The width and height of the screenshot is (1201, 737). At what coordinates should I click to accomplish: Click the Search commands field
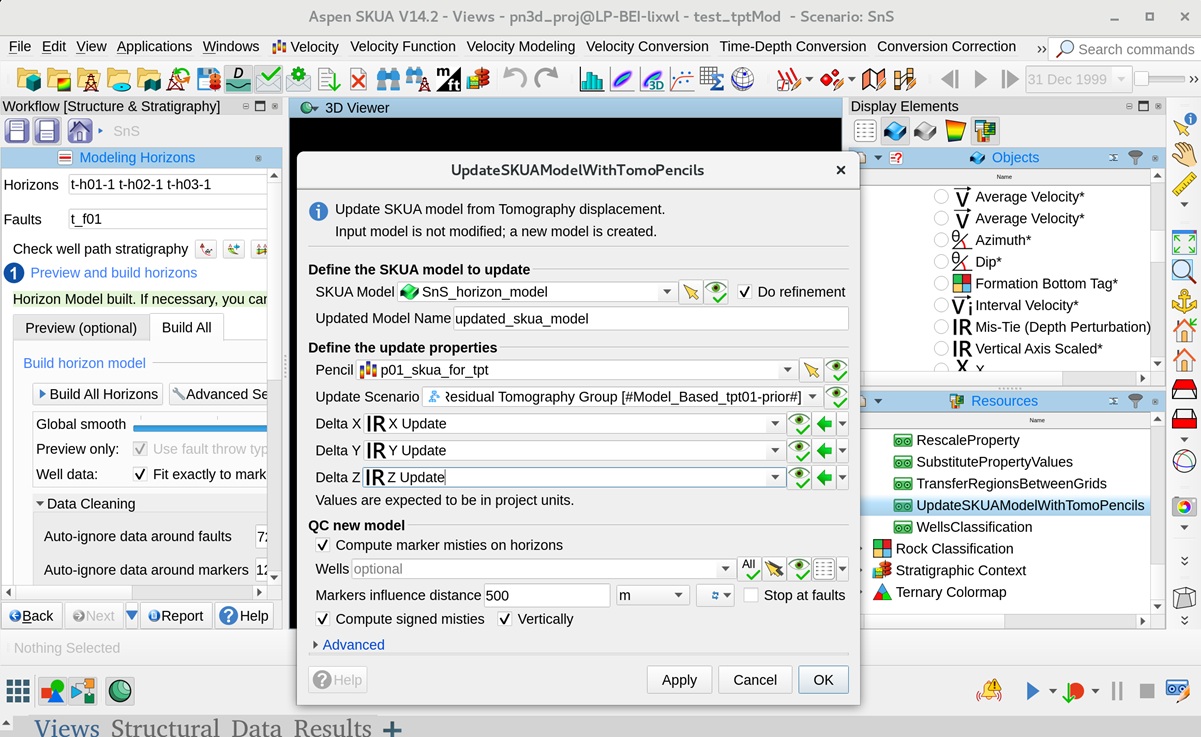click(x=1126, y=48)
